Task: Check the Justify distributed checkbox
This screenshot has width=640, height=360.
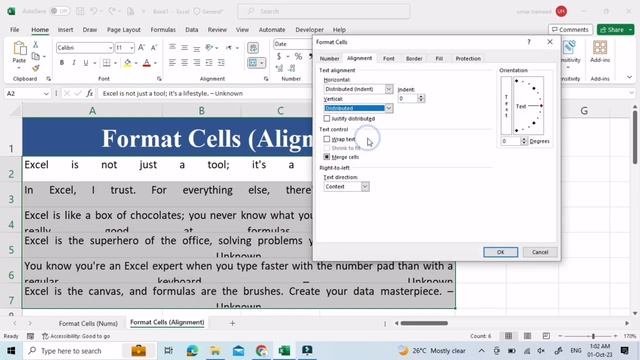Action: pyautogui.click(x=327, y=118)
